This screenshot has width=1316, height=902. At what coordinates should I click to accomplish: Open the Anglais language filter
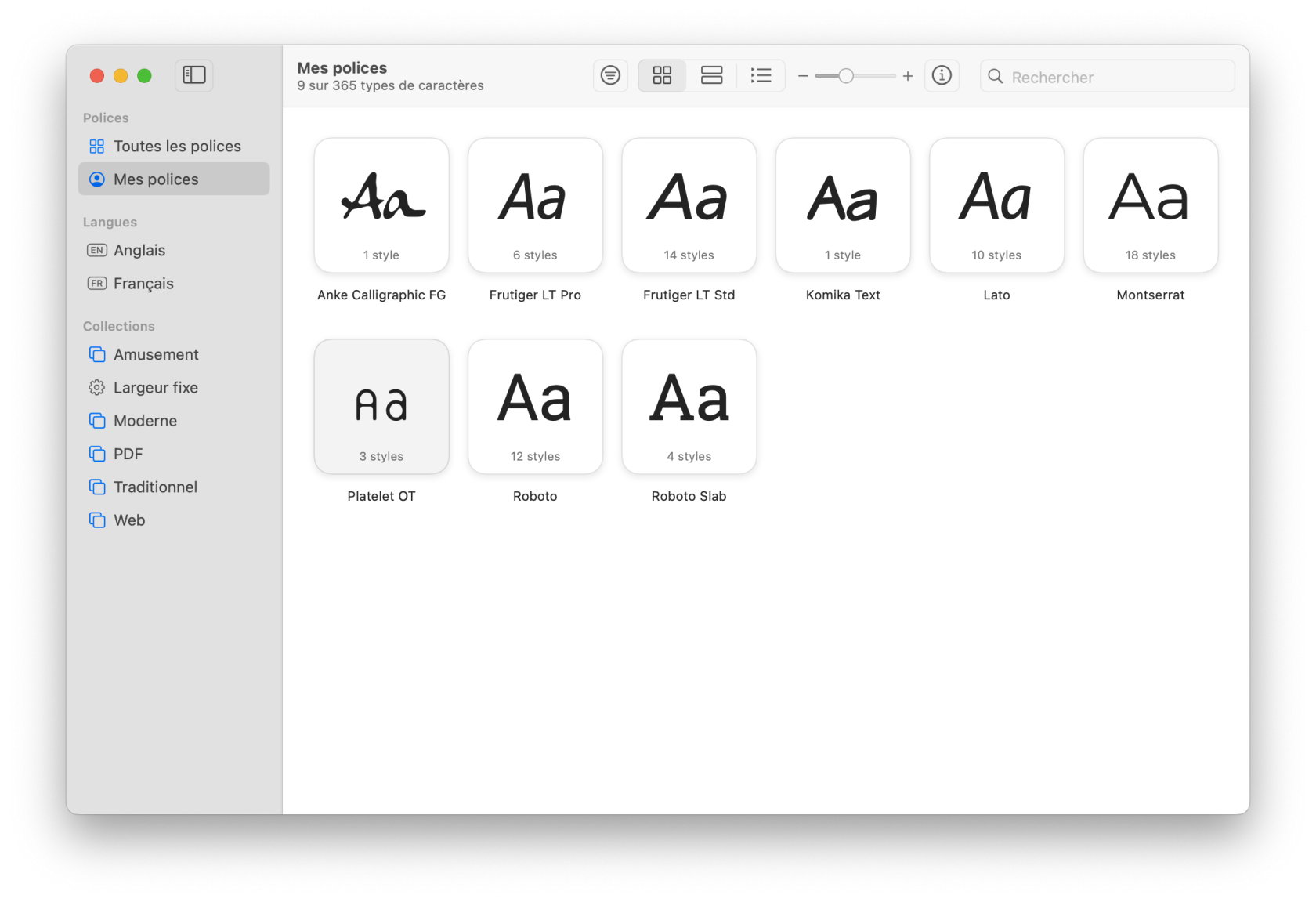point(139,251)
